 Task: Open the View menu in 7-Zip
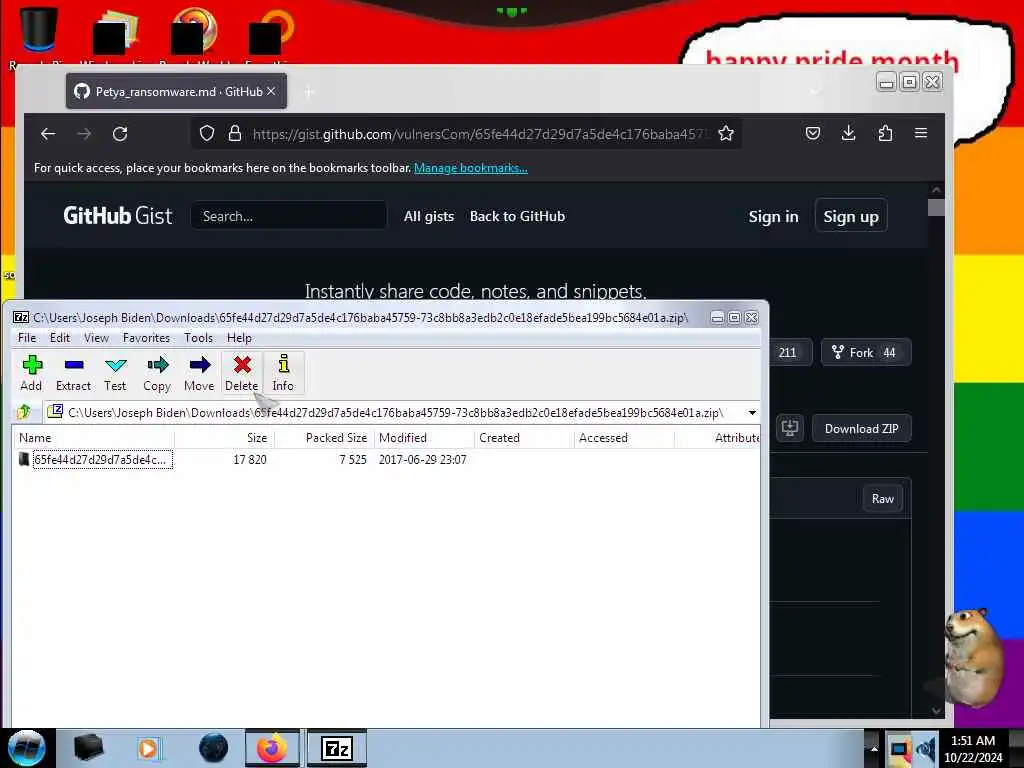96,338
